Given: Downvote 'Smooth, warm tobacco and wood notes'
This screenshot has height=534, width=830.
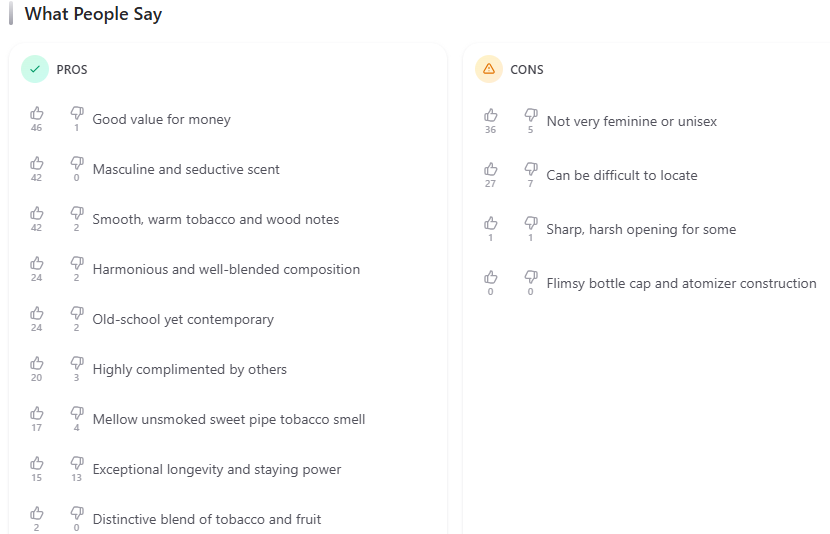Looking at the screenshot, I should pos(77,213).
